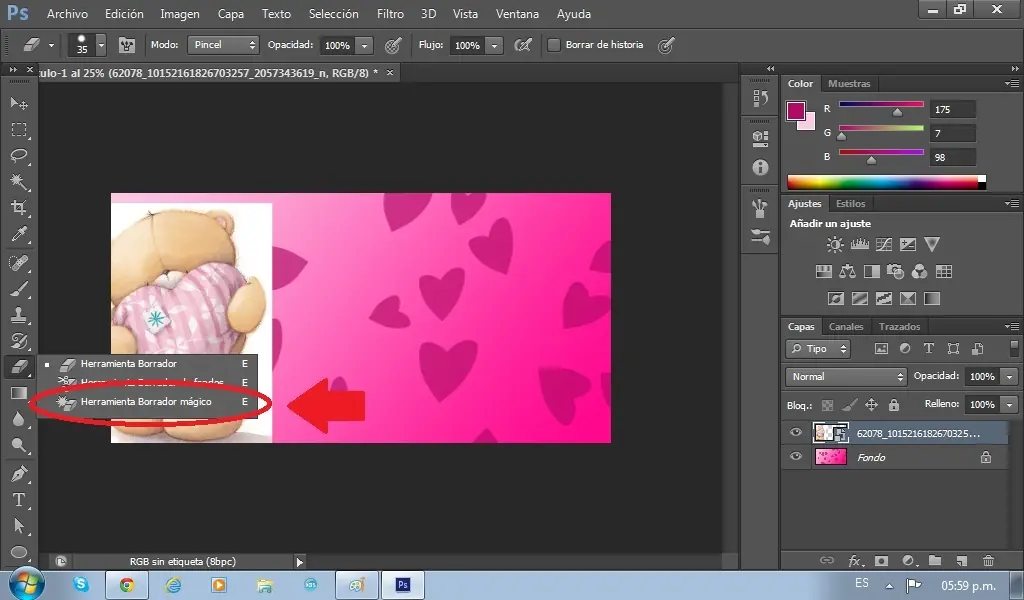Select the Blur tool
Image resolution: width=1024 pixels, height=600 pixels.
[x=19, y=419]
